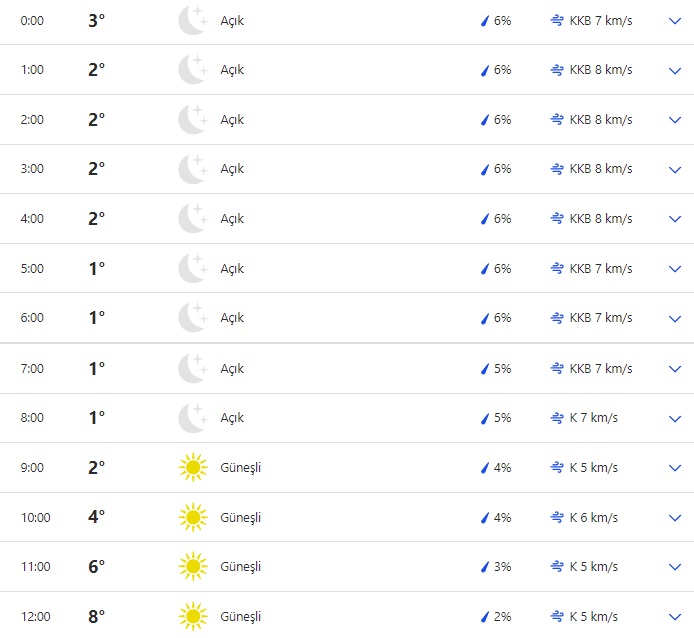
Task: Click the wind icon in the 5:00 row
Action: pos(557,268)
